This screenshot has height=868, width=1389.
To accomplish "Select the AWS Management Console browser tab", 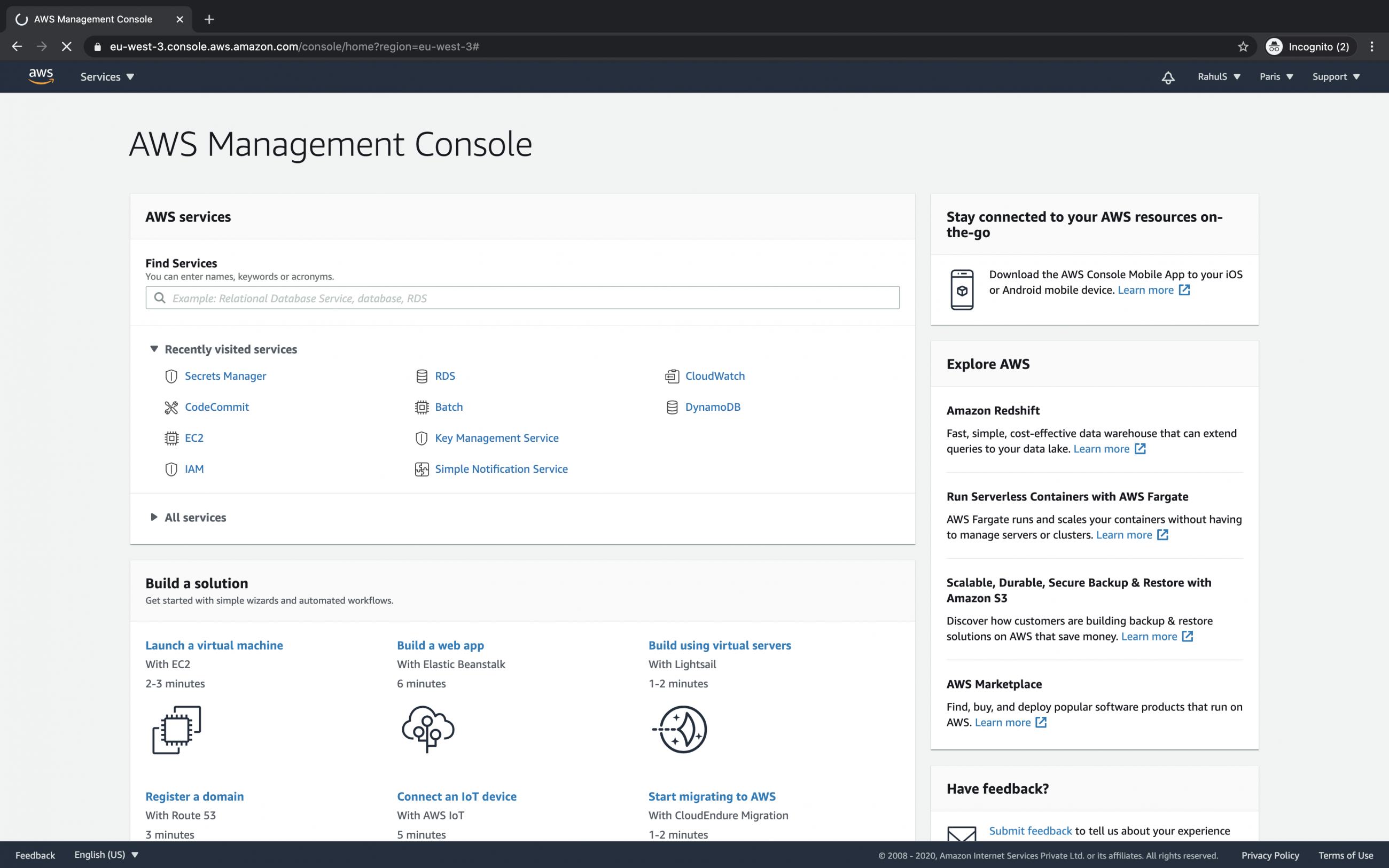I will tap(99, 20).
